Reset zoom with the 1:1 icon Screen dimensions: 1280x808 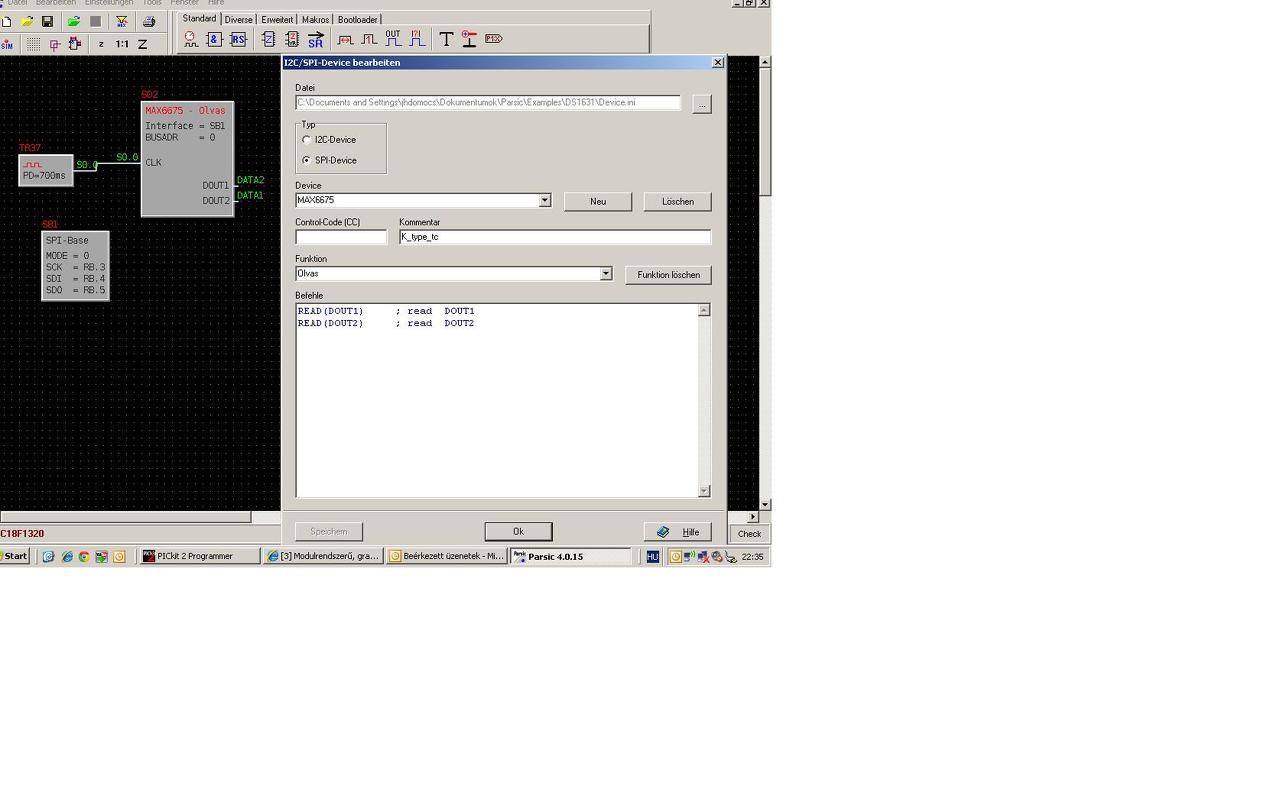[x=122, y=44]
